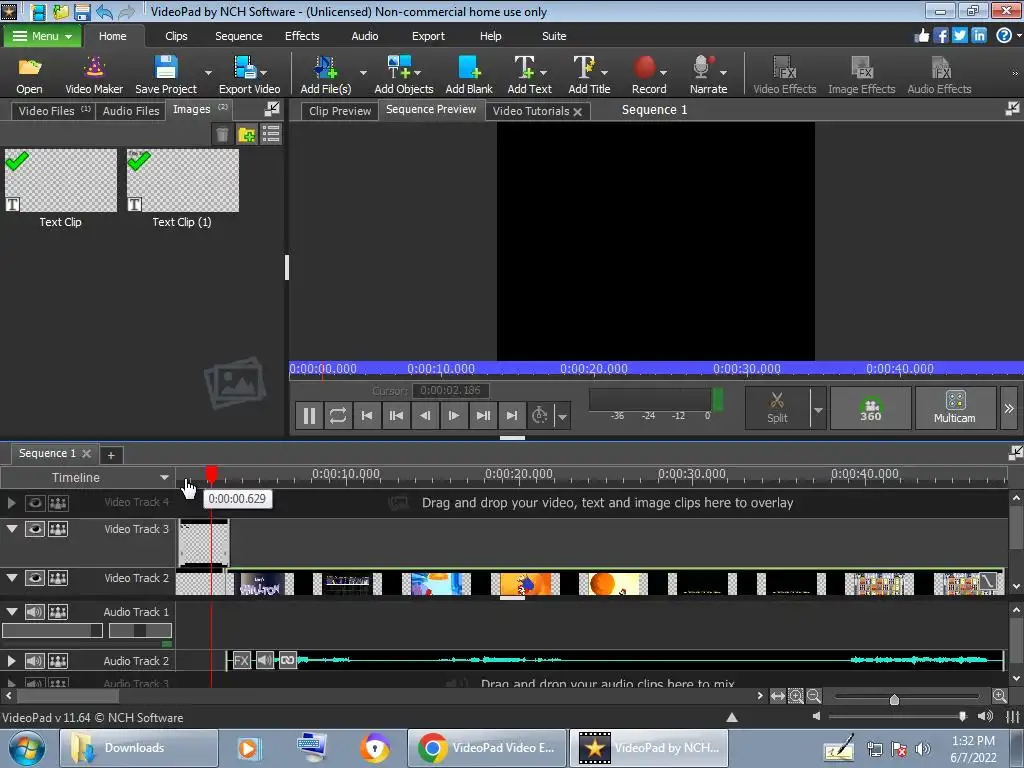This screenshot has width=1024, height=768.
Task: Click the link icon on audio clip
Action: point(288,660)
